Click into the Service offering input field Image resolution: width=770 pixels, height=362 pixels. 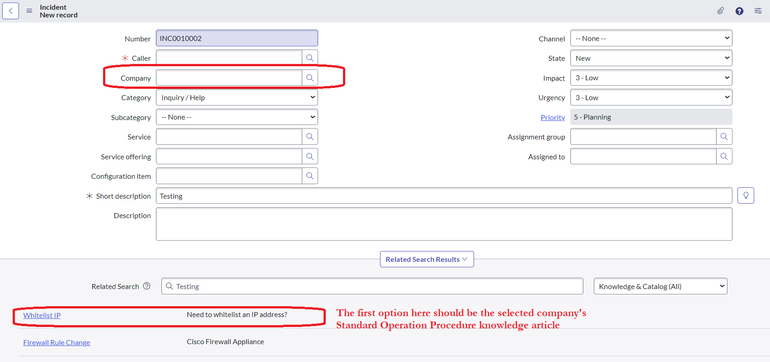pyautogui.click(x=229, y=156)
